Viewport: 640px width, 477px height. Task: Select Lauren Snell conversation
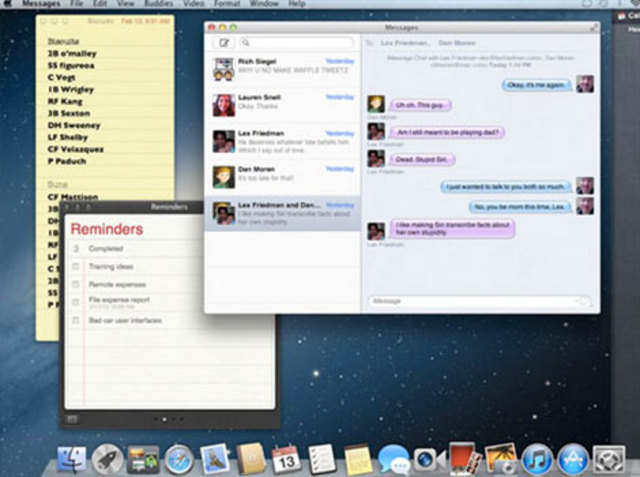point(282,105)
